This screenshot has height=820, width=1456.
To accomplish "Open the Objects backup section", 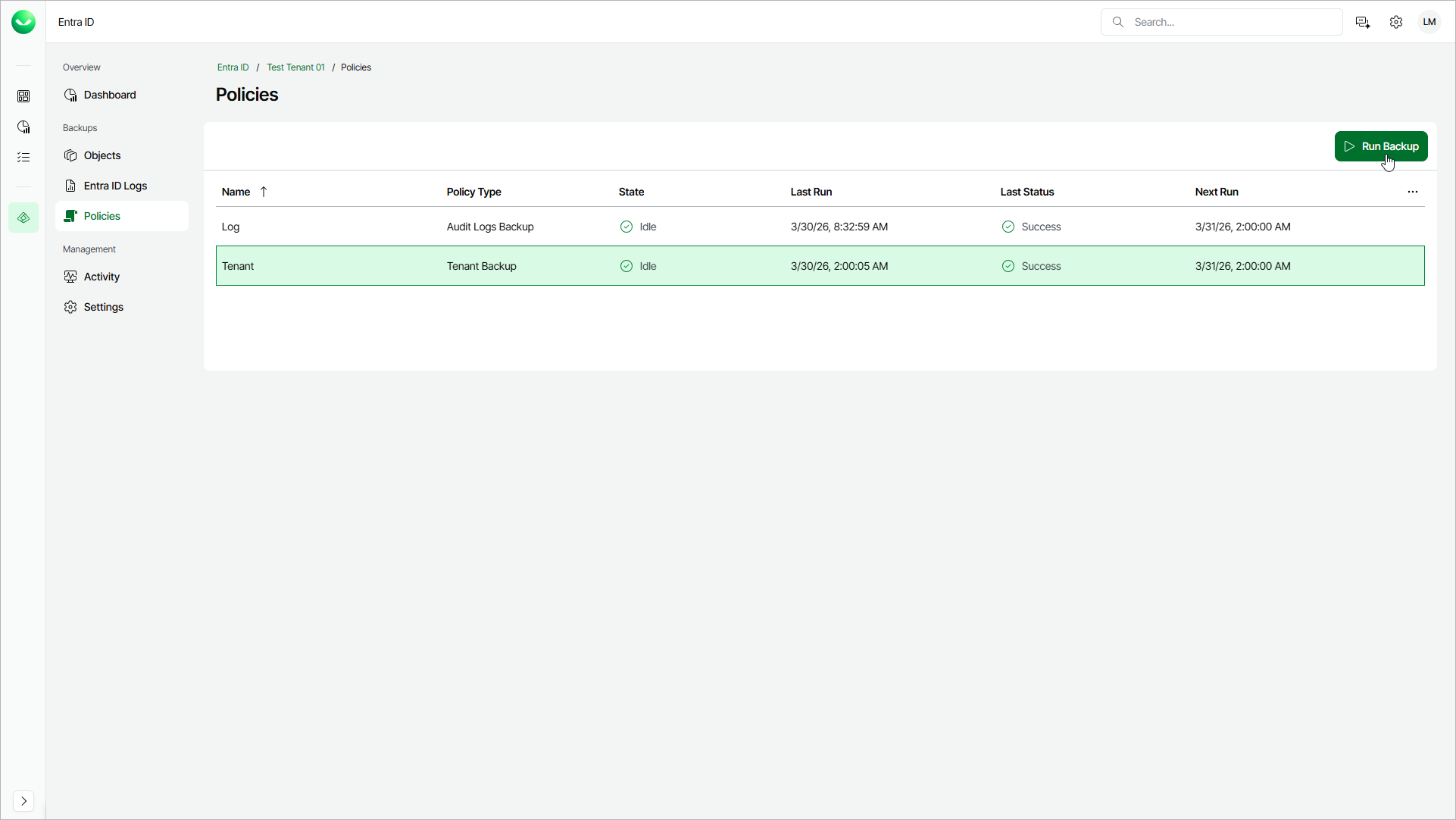I will 102,155.
